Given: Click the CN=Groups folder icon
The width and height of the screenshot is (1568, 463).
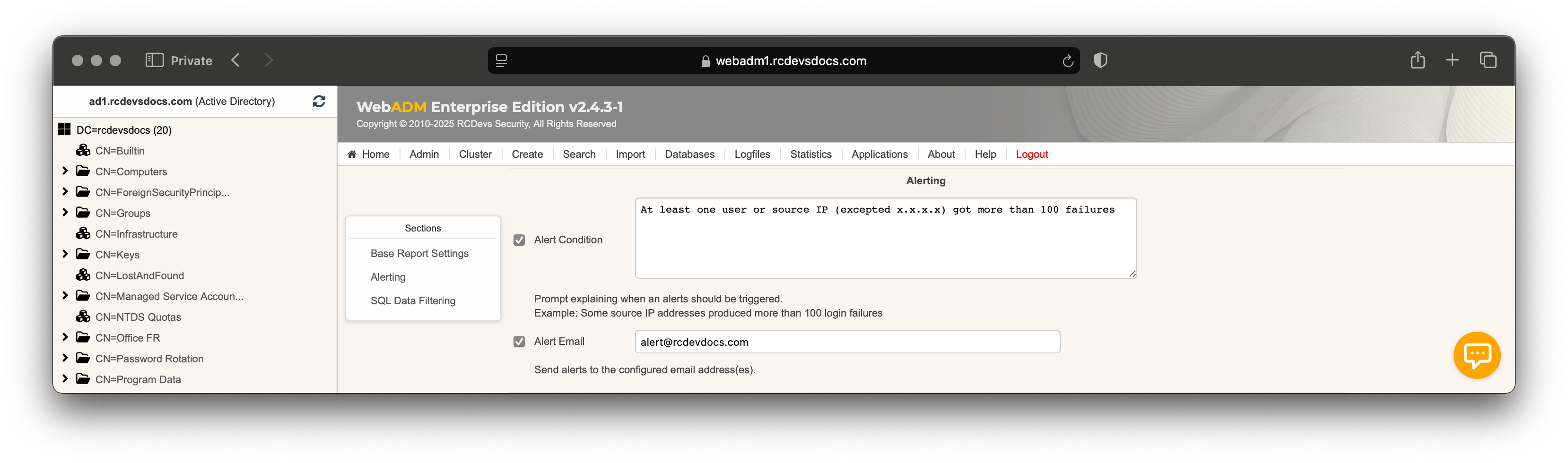Looking at the screenshot, I should click(83, 212).
